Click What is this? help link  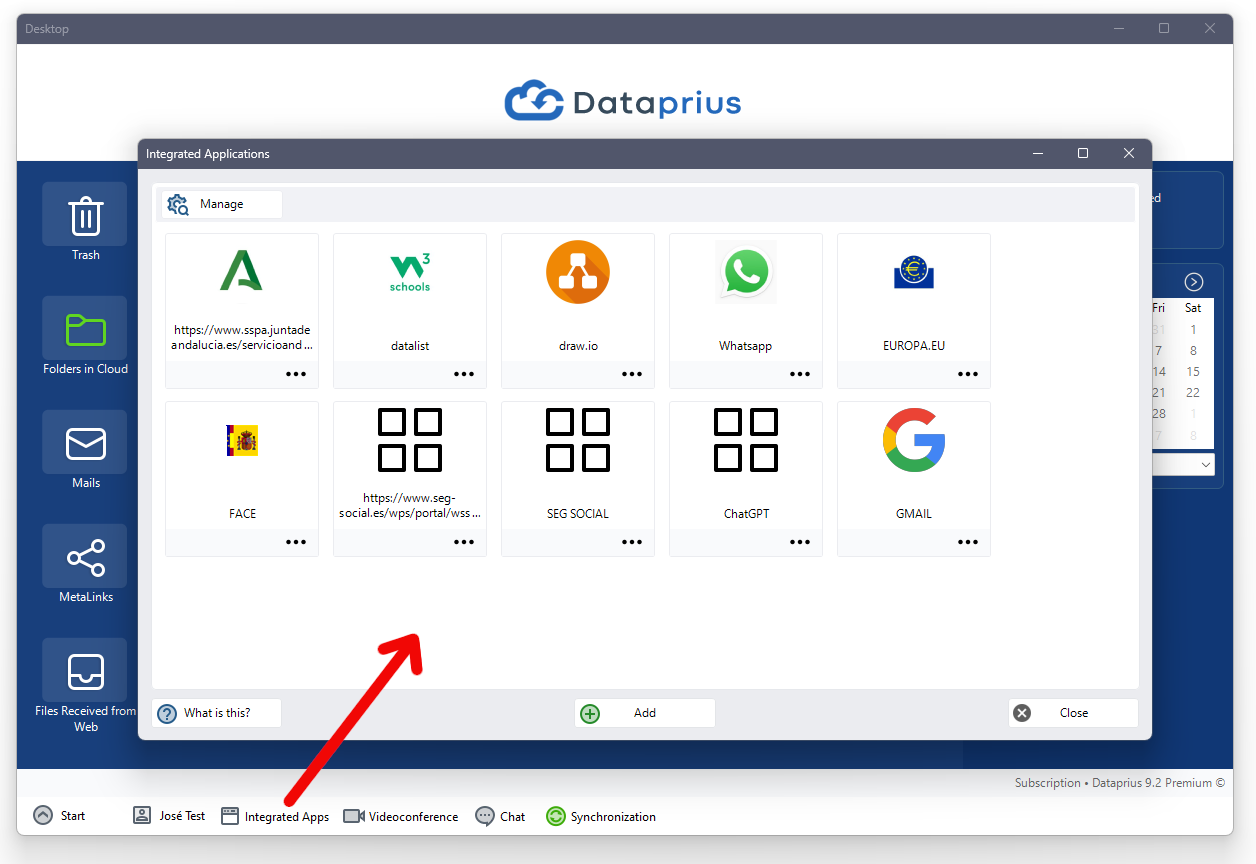(216, 712)
